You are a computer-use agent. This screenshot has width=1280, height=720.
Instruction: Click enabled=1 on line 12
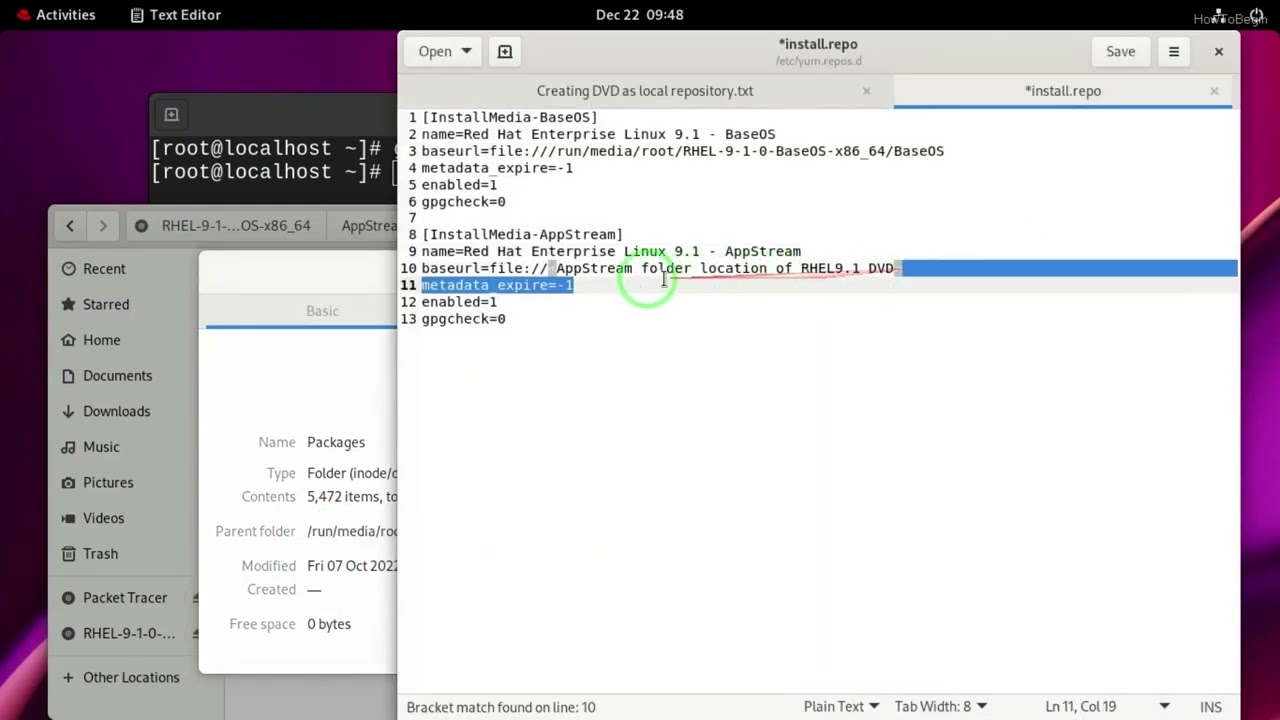pyautogui.click(x=459, y=302)
